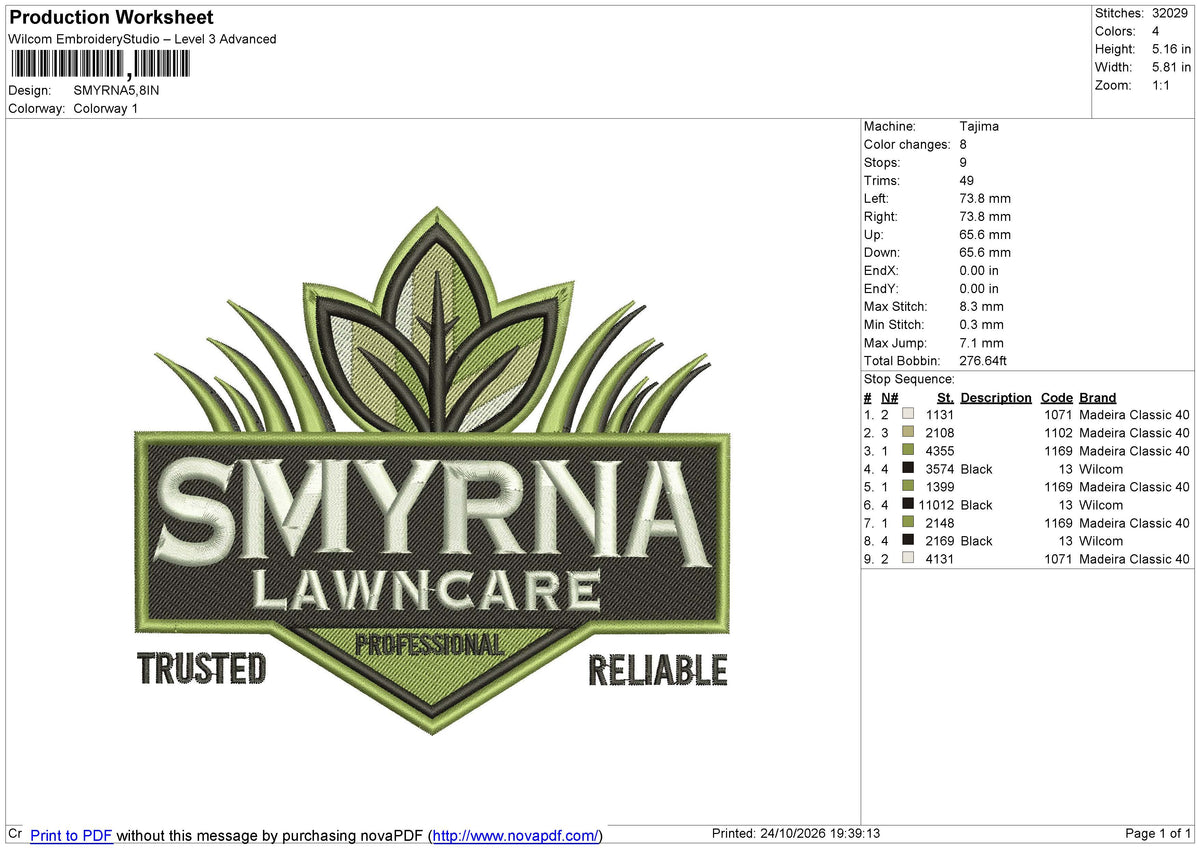
Task: Click 'Wilcom' brand in stop 4 row
Action: [x=1101, y=469]
